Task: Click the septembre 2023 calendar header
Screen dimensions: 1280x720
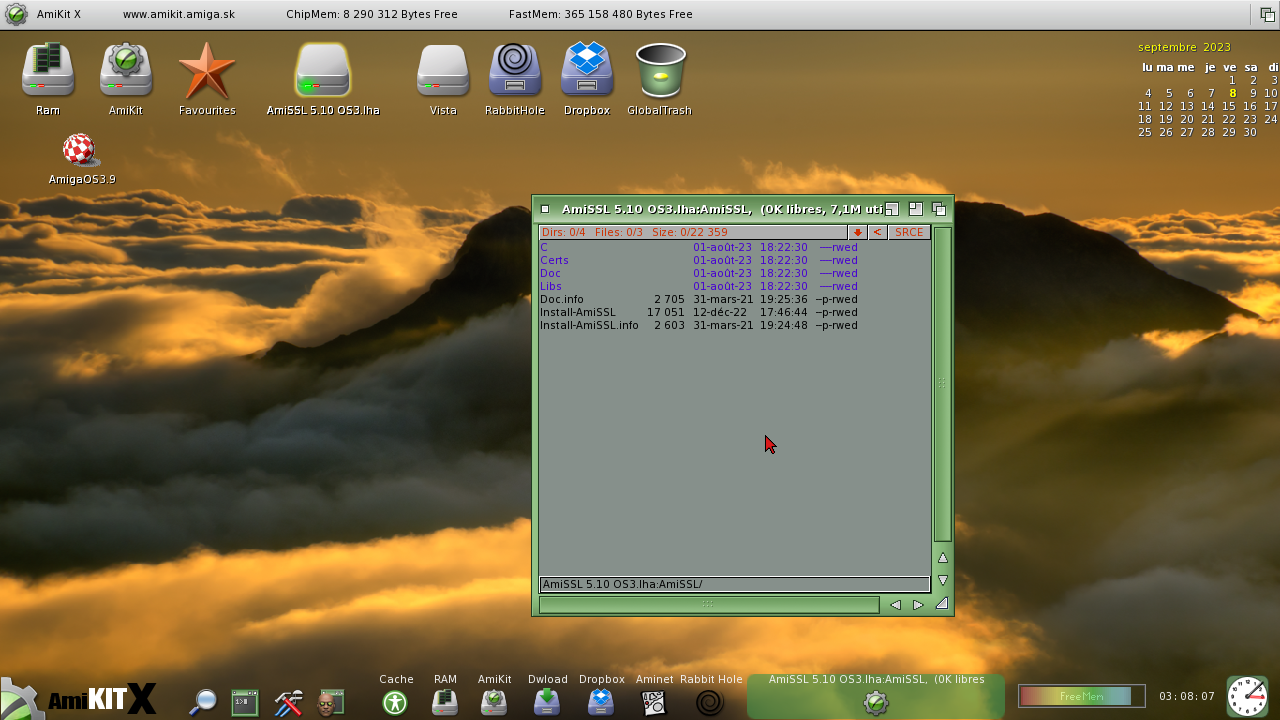Action: pos(1184,47)
